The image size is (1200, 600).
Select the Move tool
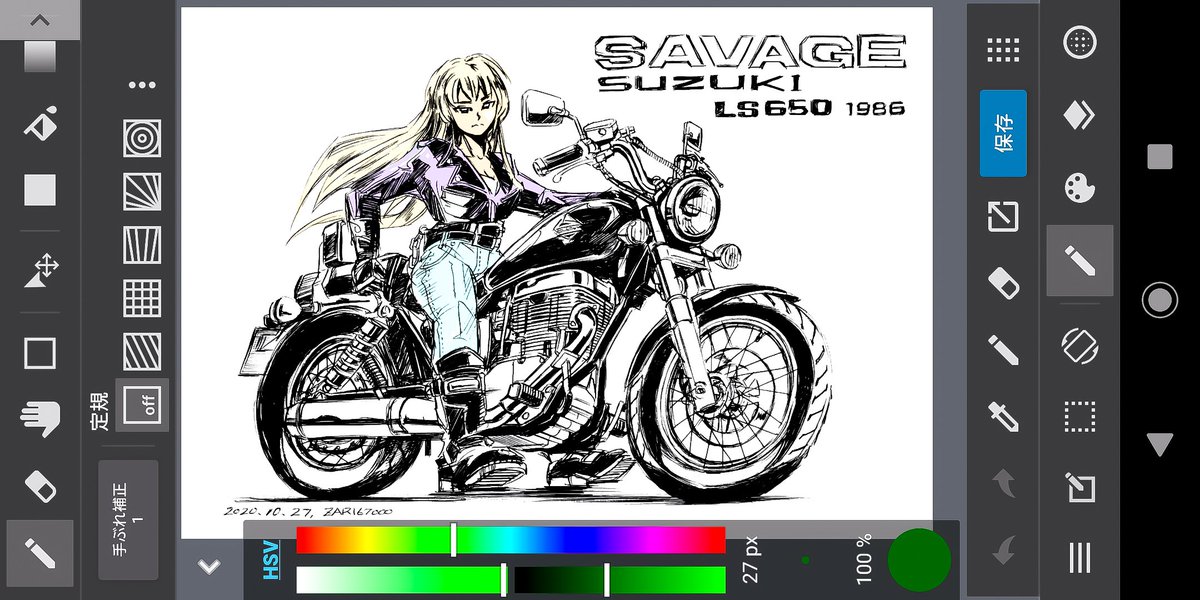click(40, 271)
